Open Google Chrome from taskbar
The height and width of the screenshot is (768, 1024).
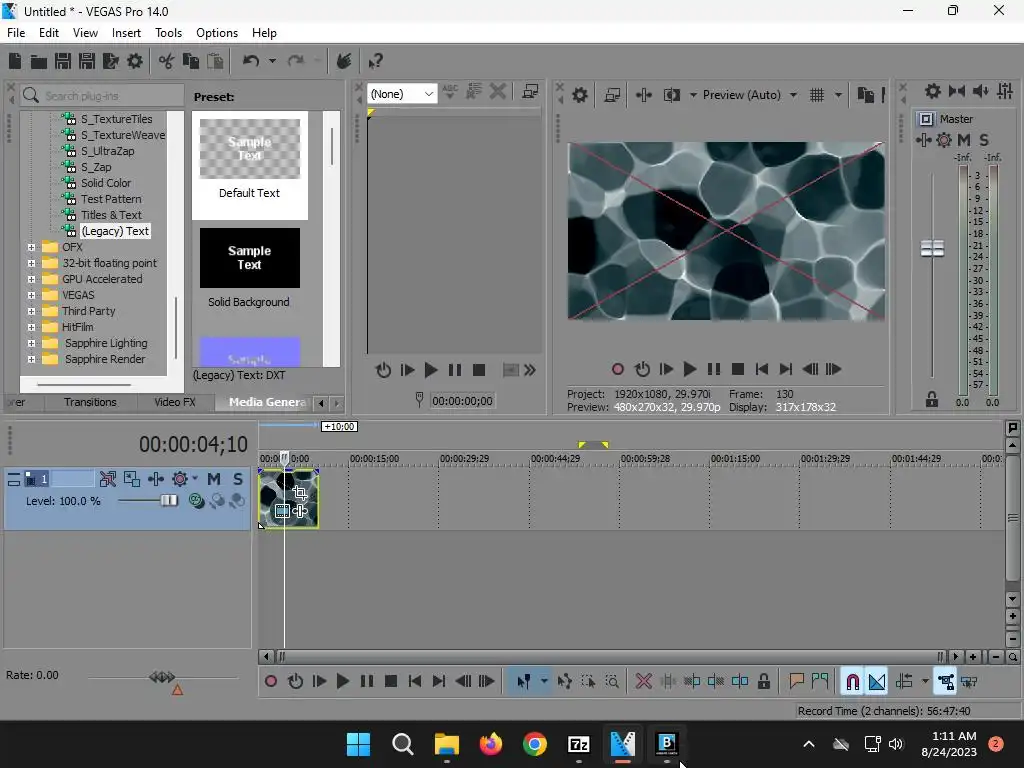535,744
